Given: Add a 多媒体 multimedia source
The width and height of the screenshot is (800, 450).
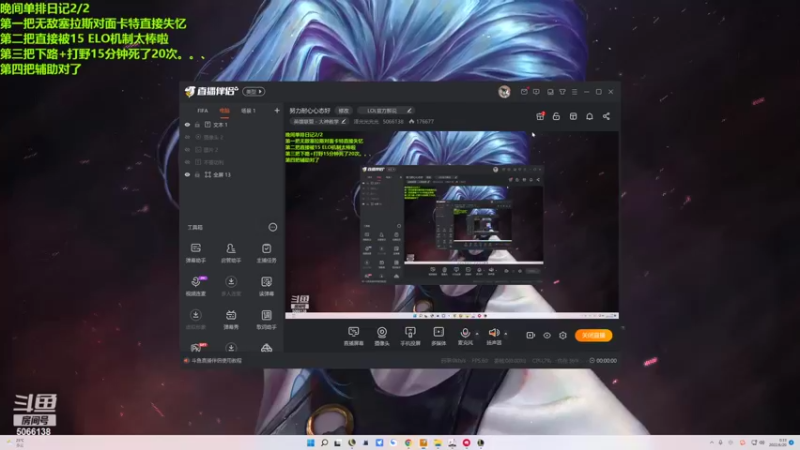Looking at the screenshot, I should [x=438, y=336].
